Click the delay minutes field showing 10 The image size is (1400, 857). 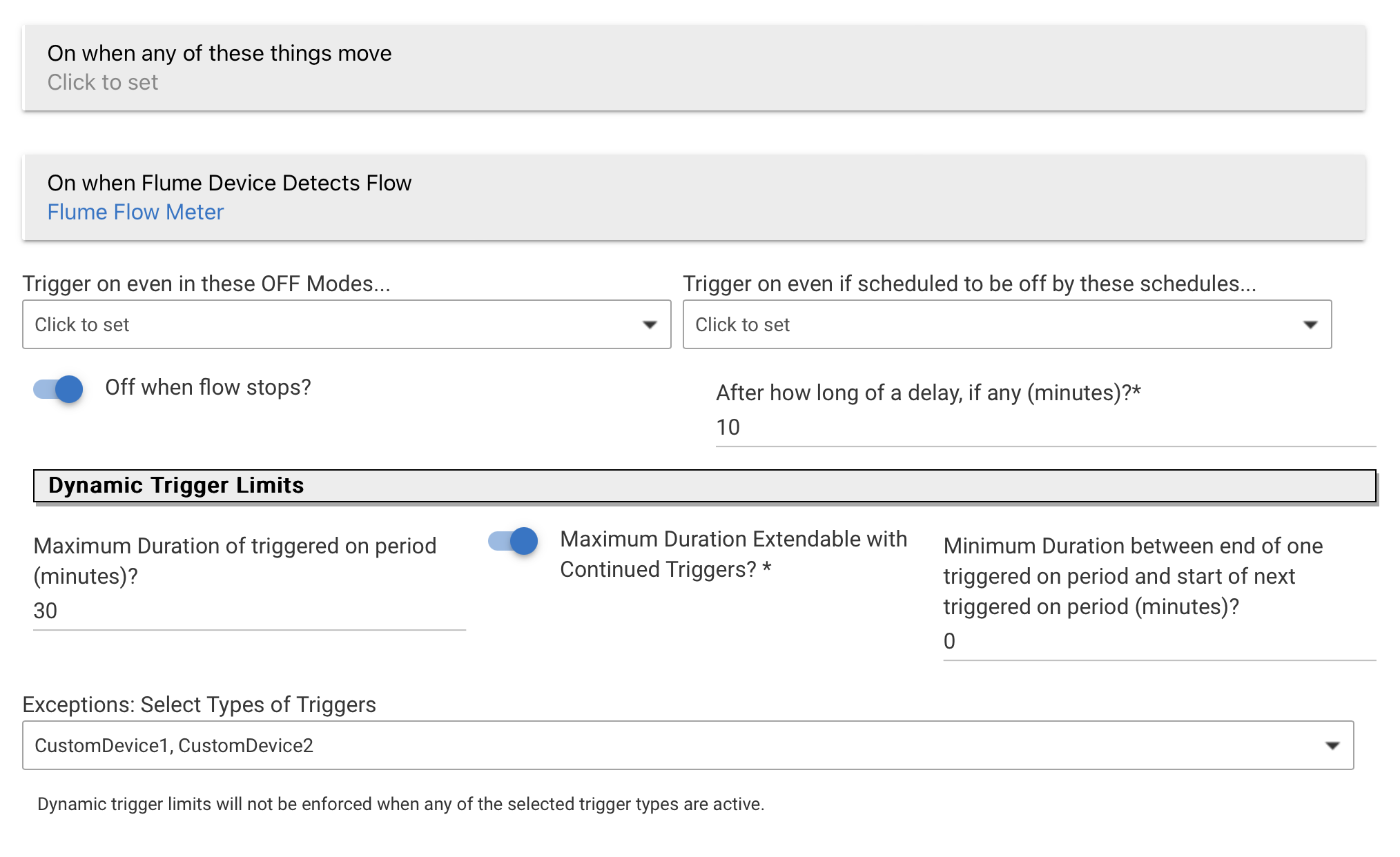[1044, 428]
